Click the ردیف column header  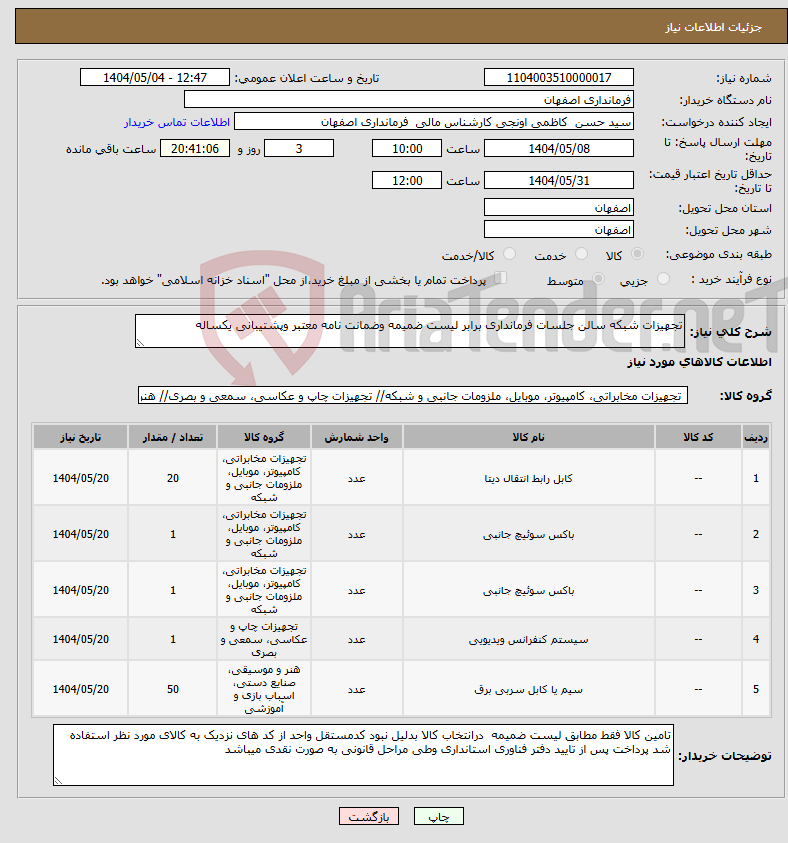pos(756,437)
